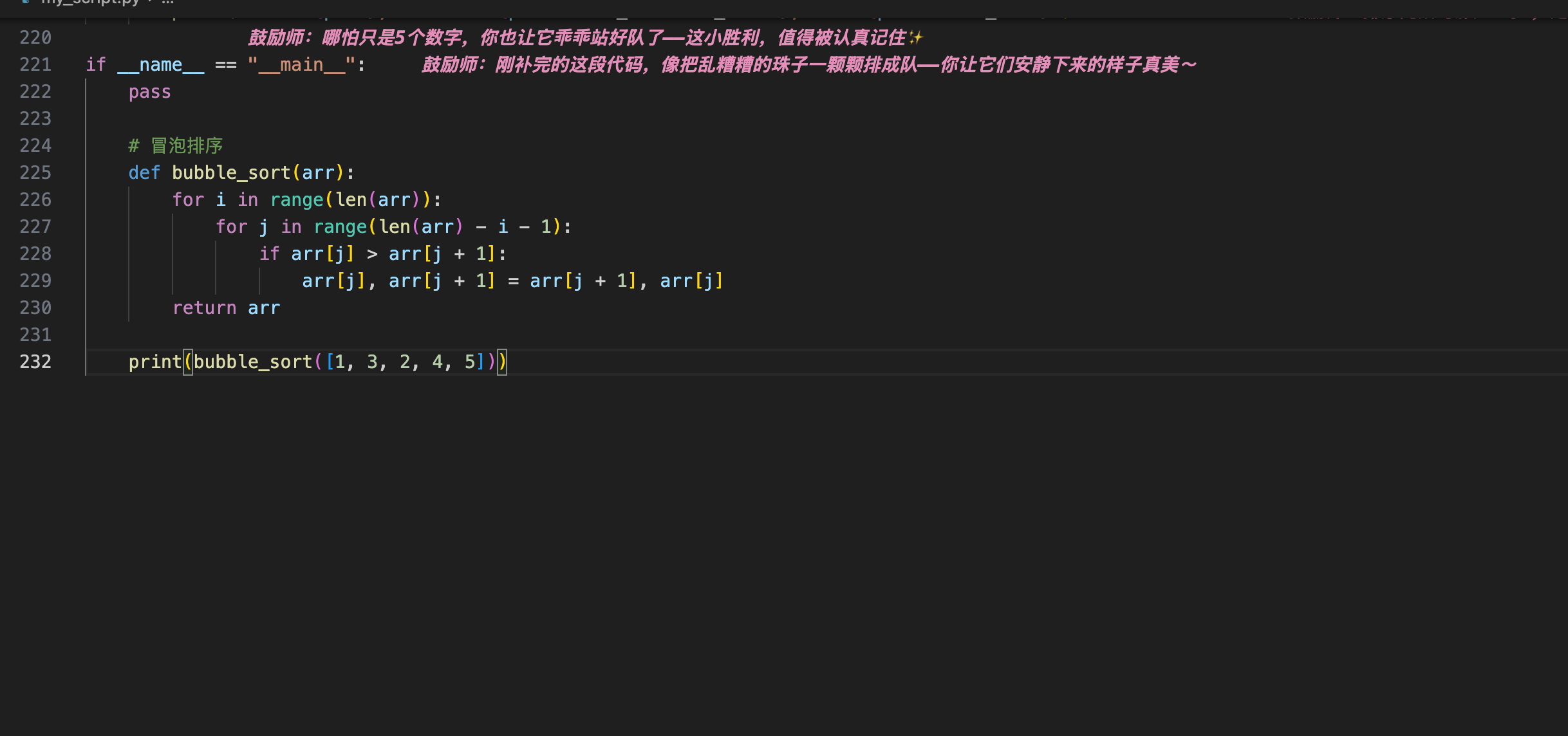Click "range" on the for i line
The image size is (1568, 736).
pos(297,200)
